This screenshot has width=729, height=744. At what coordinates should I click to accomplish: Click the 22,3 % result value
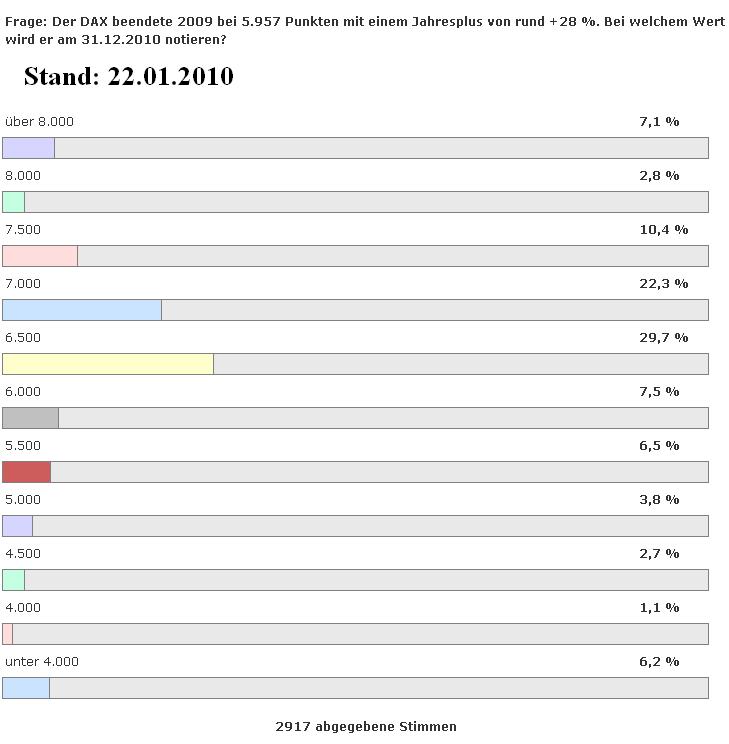[663, 284]
